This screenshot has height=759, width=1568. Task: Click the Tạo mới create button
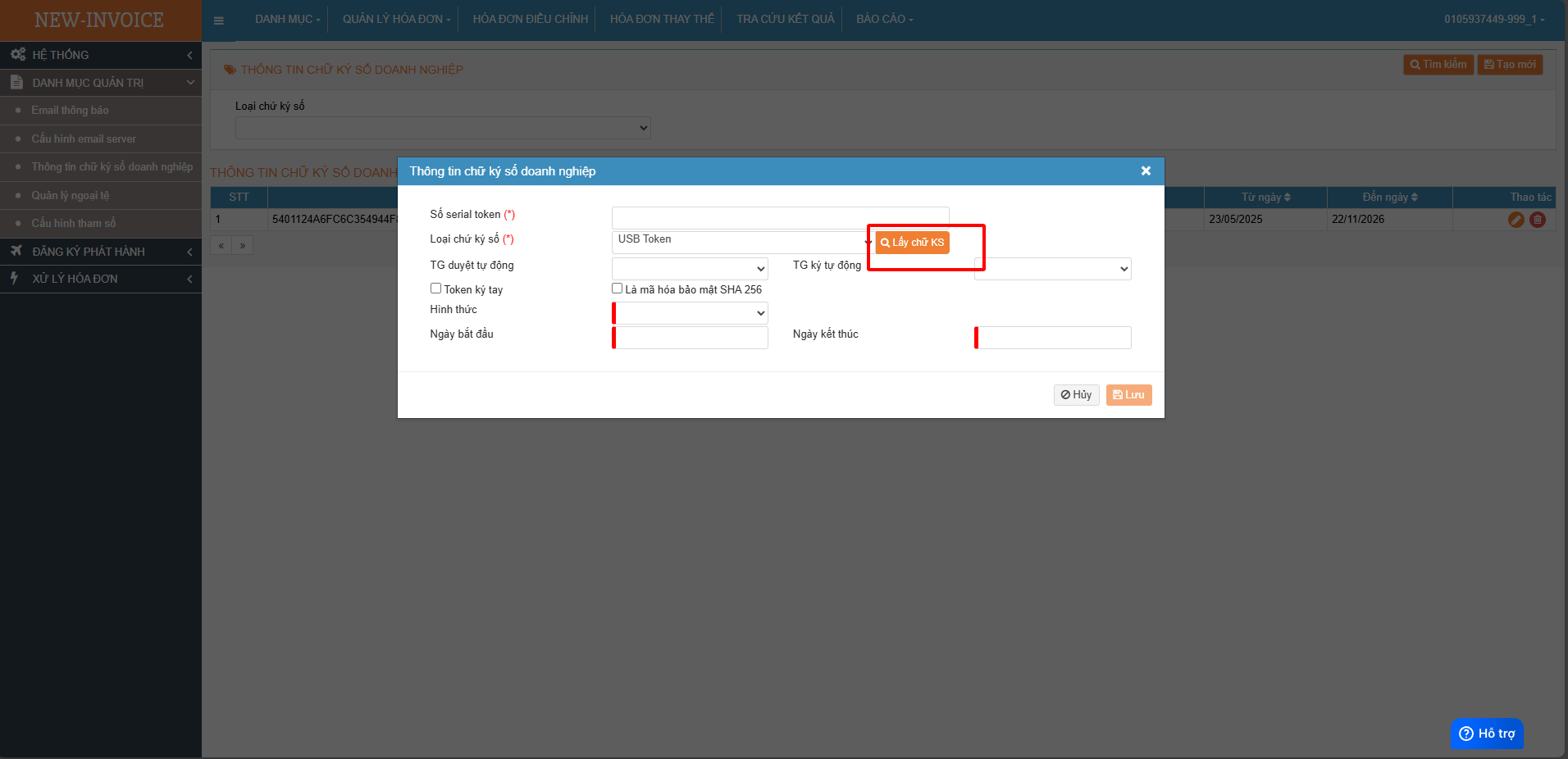1510,65
